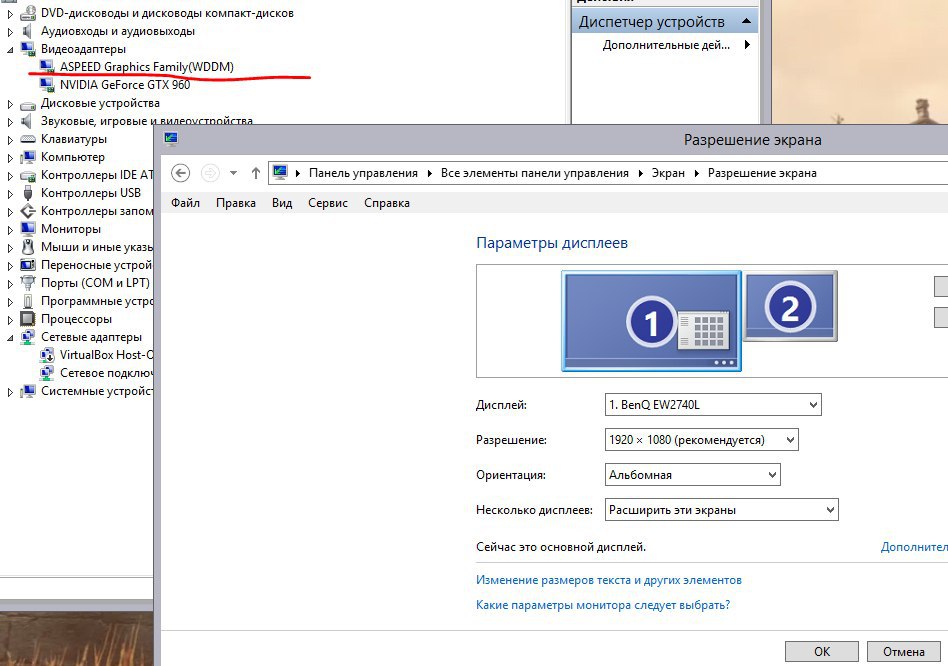Open the Файл menu
This screenshot has height=666, width=948.
[185, 203]
